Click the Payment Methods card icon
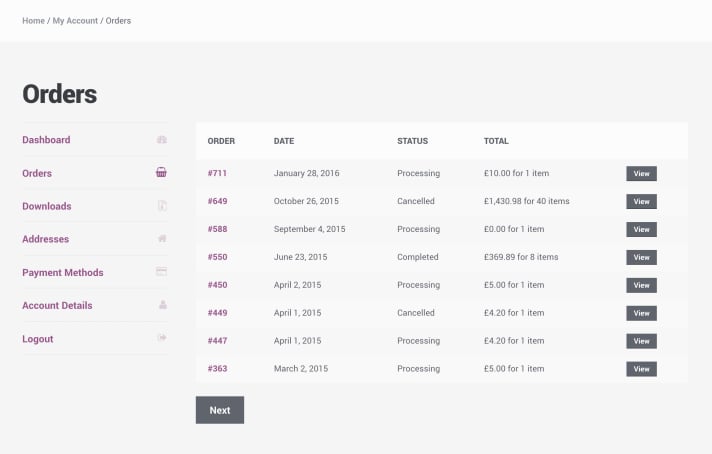 [x=161, y=271]
